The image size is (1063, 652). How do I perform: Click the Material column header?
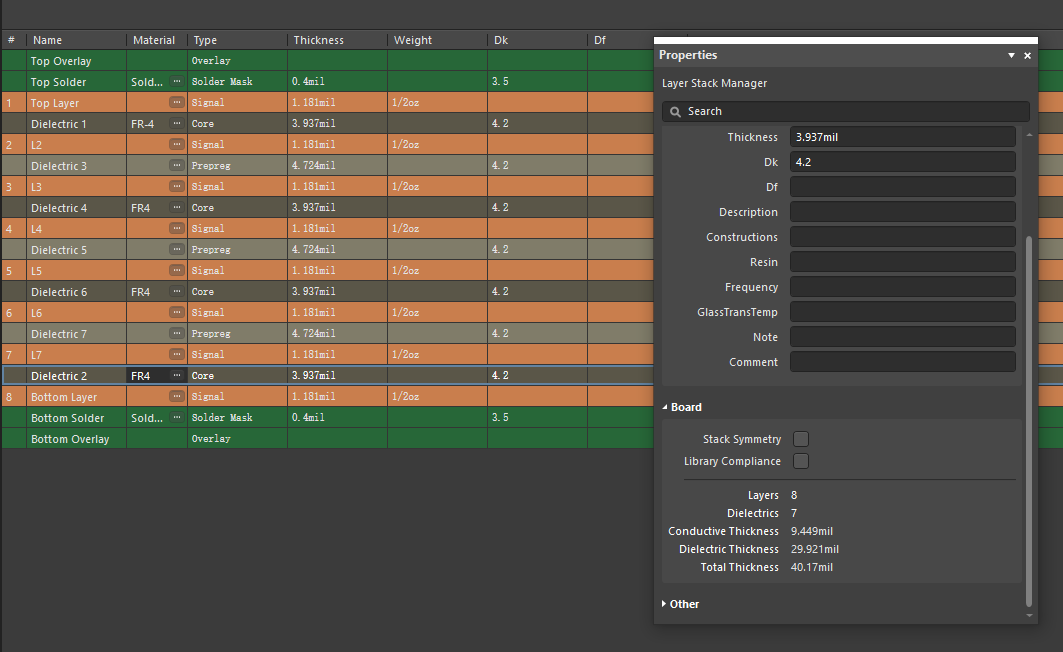point(153,40)
